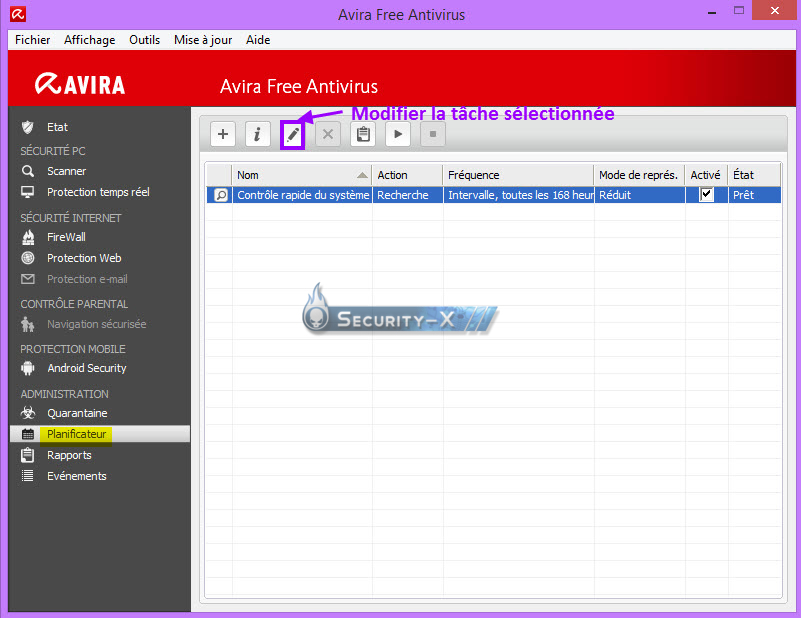Screen dimensions: 801x618
Task: Click the clipboard icon for Rapports
Action: point(28,455)
